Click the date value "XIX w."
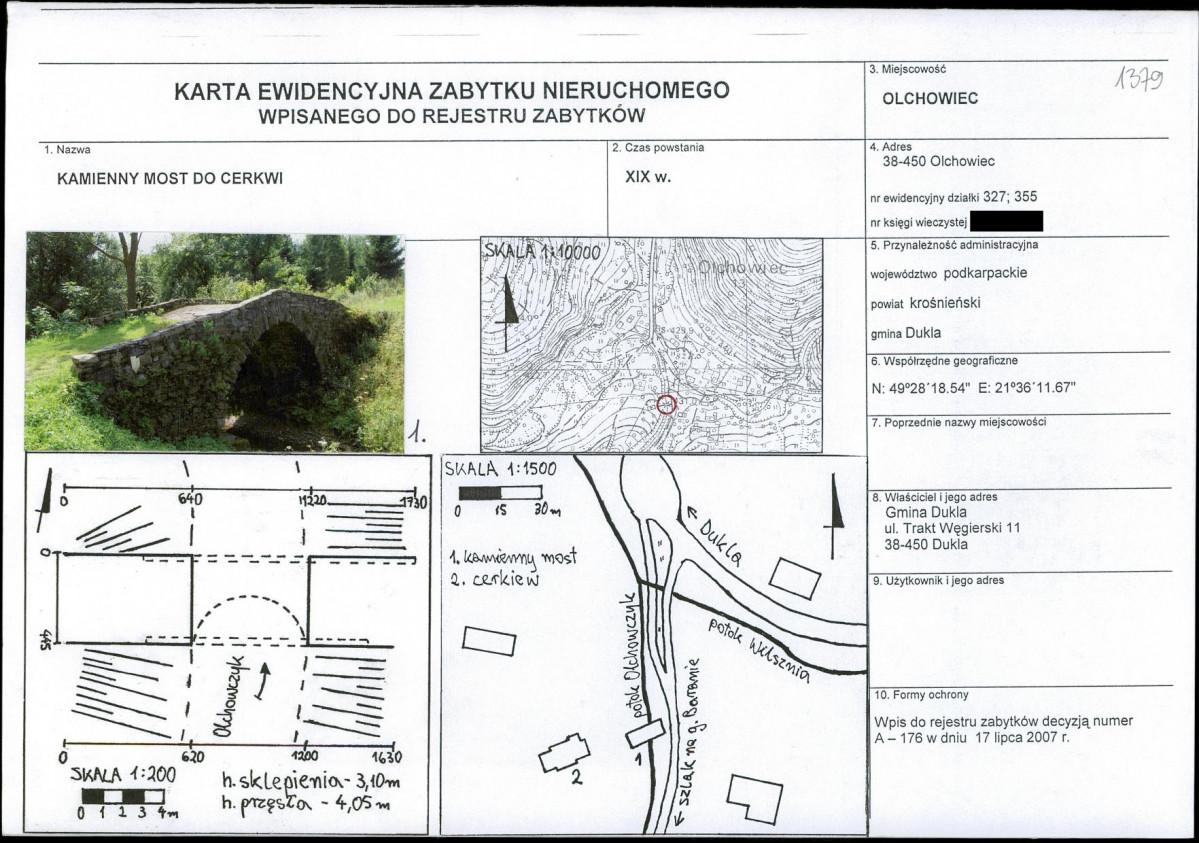This screenshot has width=1199, height=843. [x=647, y=177]
